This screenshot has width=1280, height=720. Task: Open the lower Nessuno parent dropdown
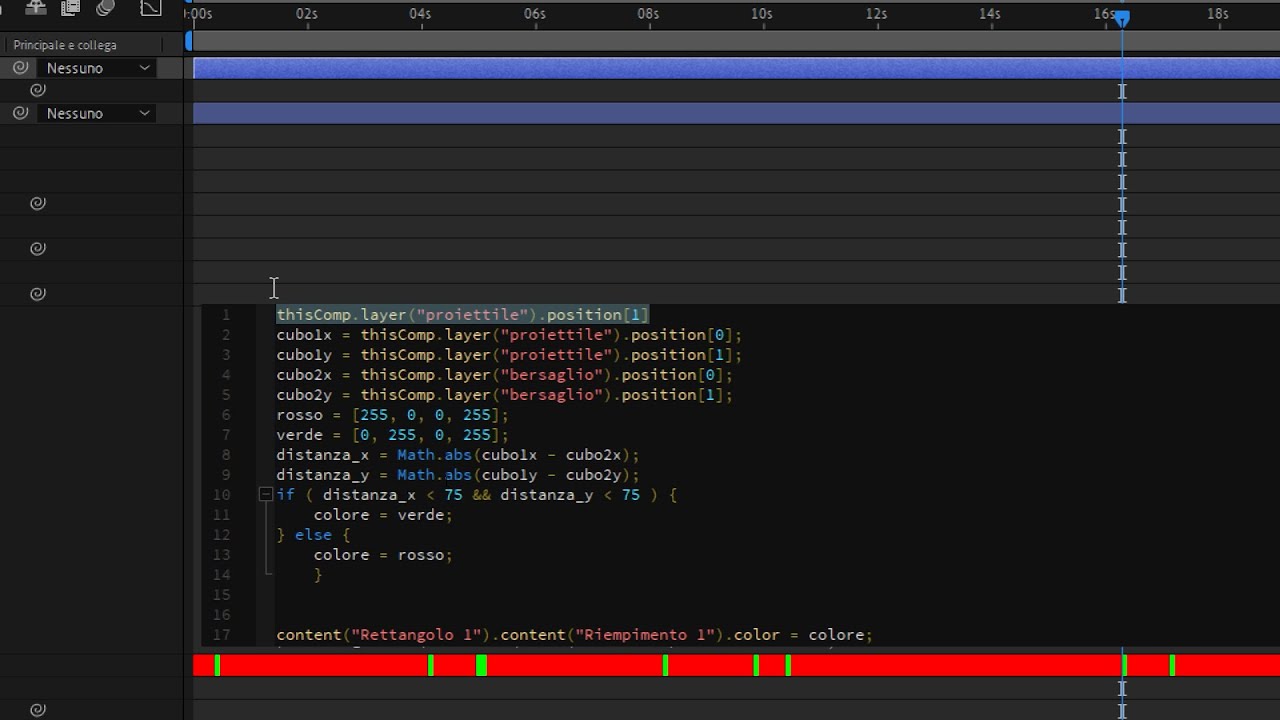coord(98,113)
